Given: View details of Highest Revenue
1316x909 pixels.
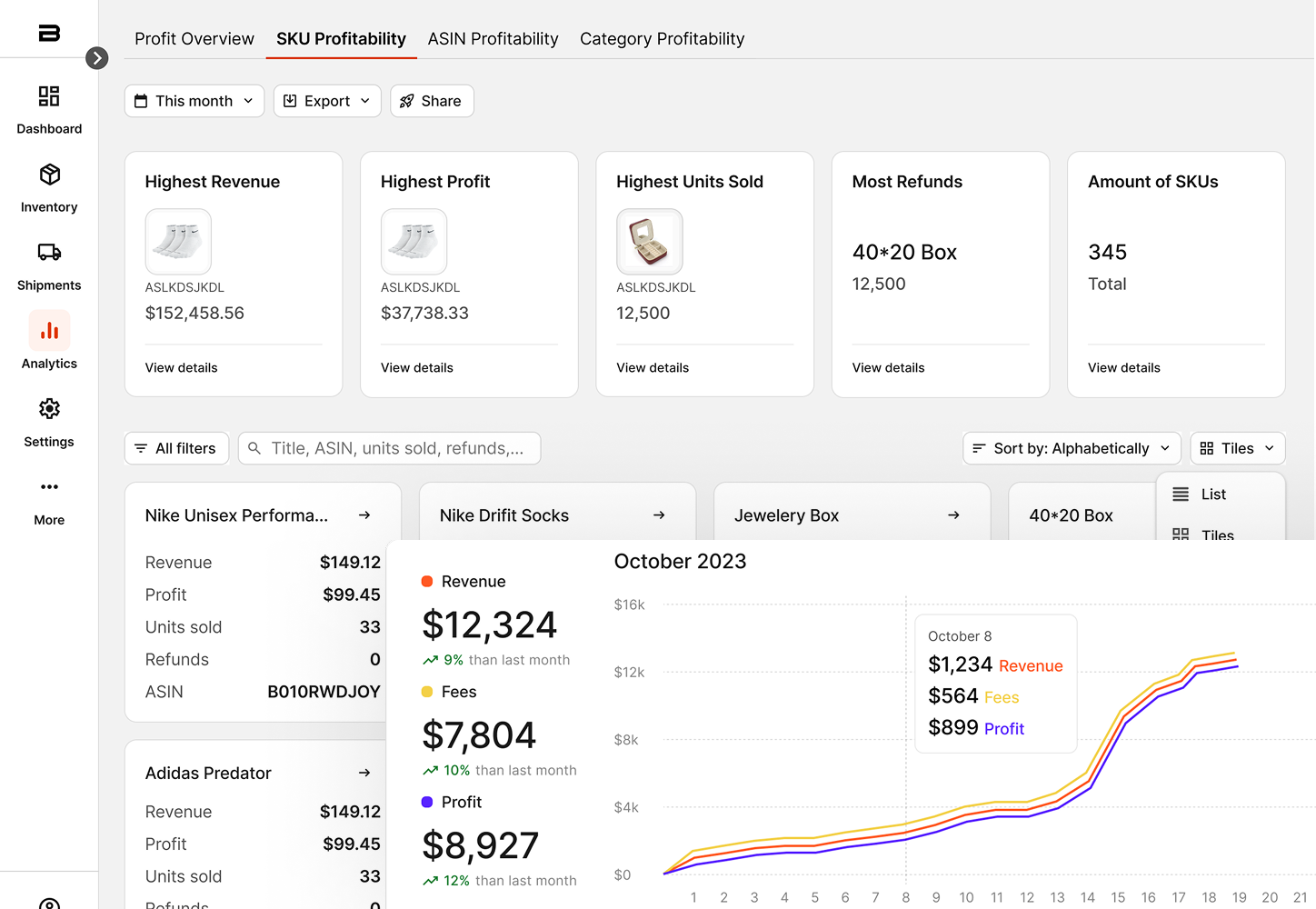Looking at the screenshot, I should 181,367.
